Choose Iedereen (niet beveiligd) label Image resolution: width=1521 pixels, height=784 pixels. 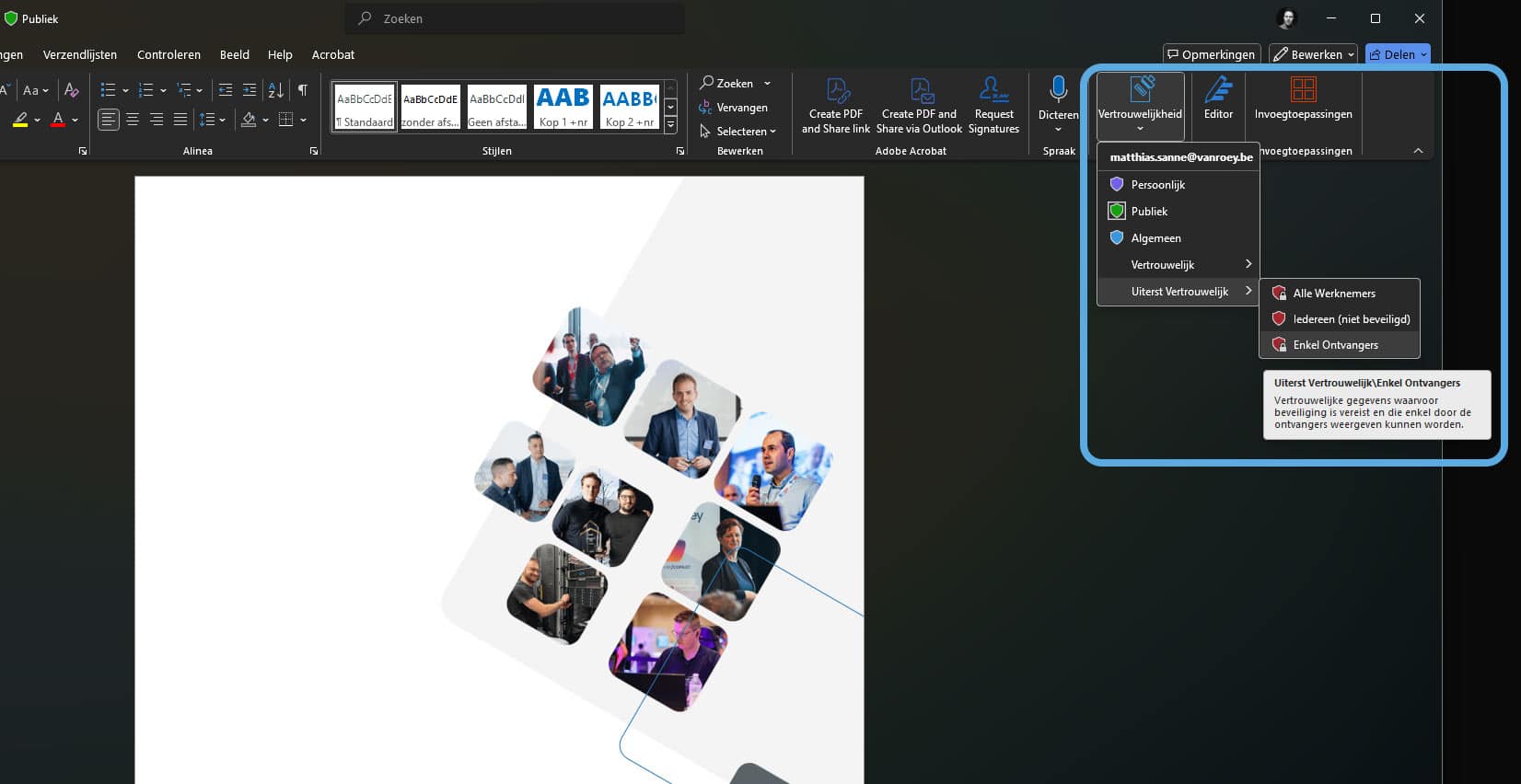pos(1340,319)
